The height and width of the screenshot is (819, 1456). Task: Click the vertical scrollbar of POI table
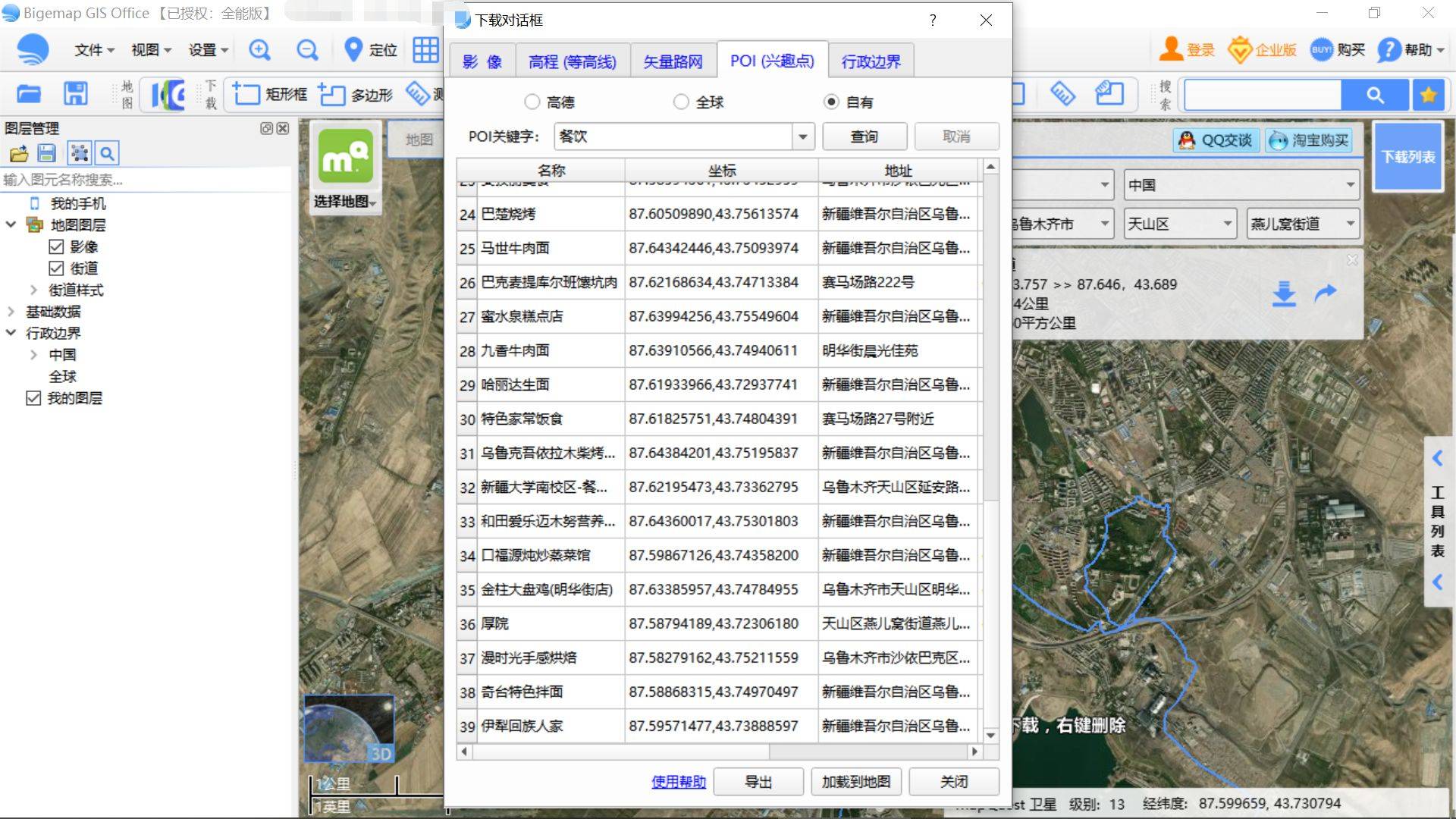click(x=990, y=337)
